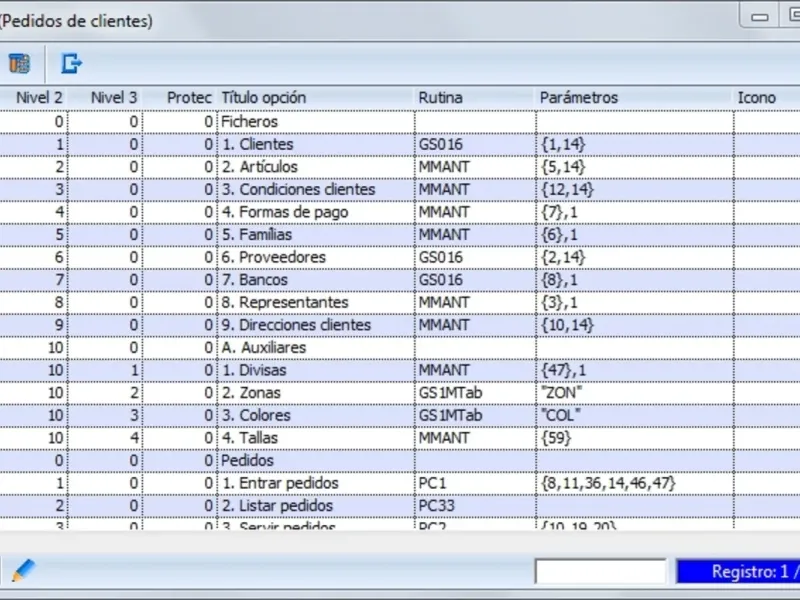Select the '7. Bancos' row
The width and height of the screenshot is (800, 600).
tap(400, 280)
